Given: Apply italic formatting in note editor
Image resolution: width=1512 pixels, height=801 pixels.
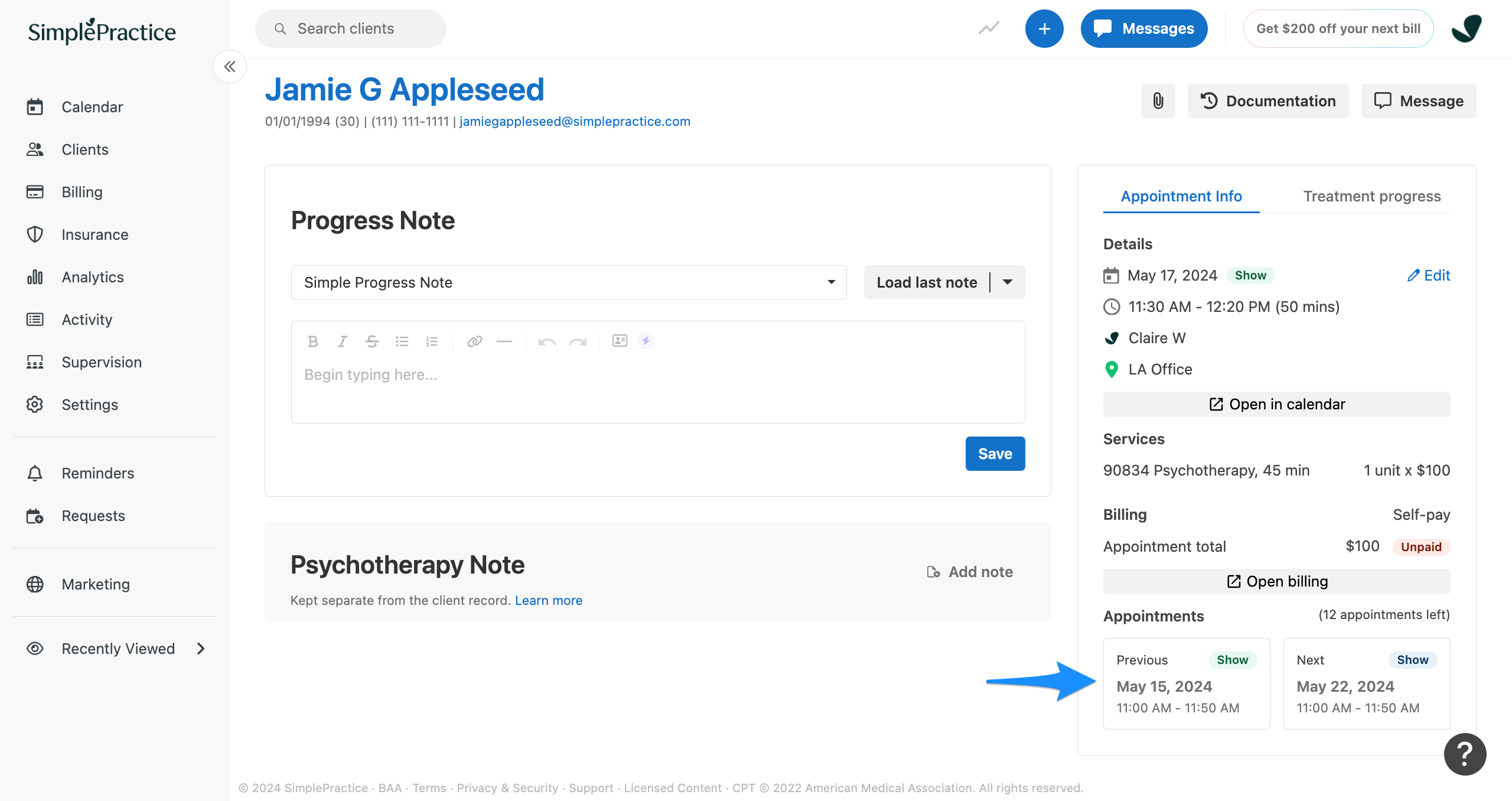Looking at the screenshot, I should coord(342,341).
